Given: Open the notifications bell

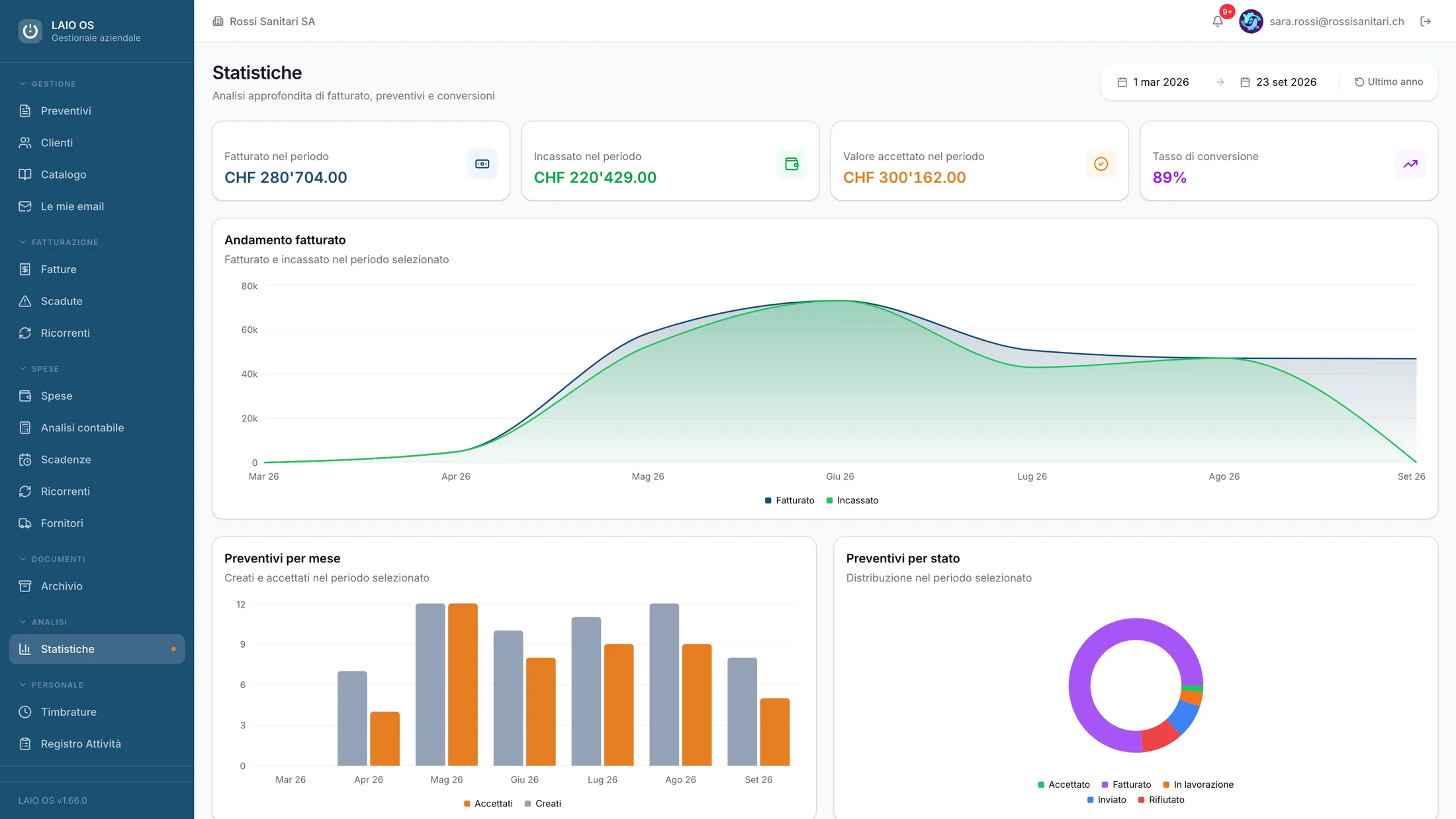Looking at the screenshot, I should (1218, 21).
